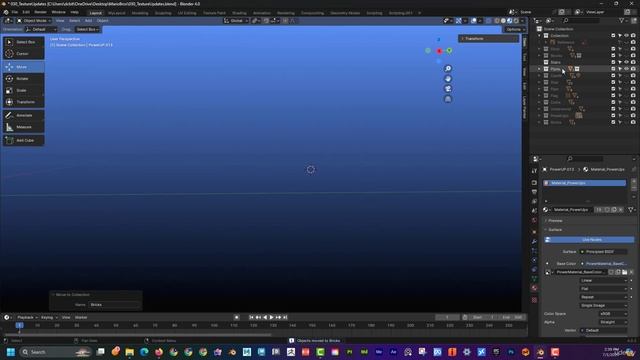Open the Options dropdown in viewport header
Image resolution: width=640 pixels, height=360 pixels.
[x=513, y=29]
